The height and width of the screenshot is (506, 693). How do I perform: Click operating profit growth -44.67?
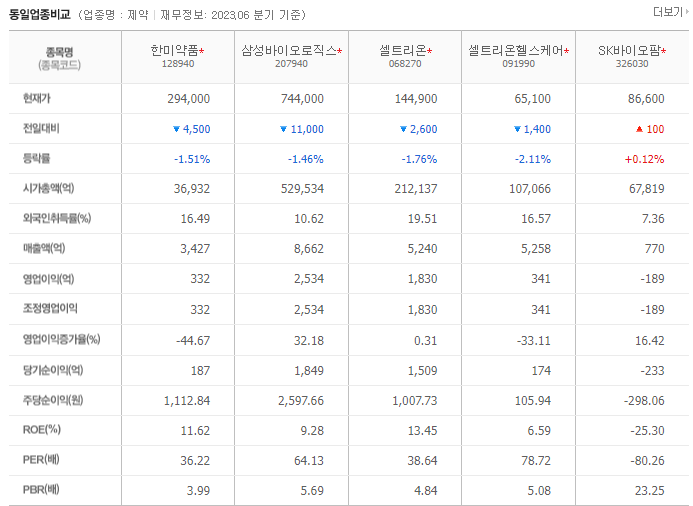[x=193, y=341]
